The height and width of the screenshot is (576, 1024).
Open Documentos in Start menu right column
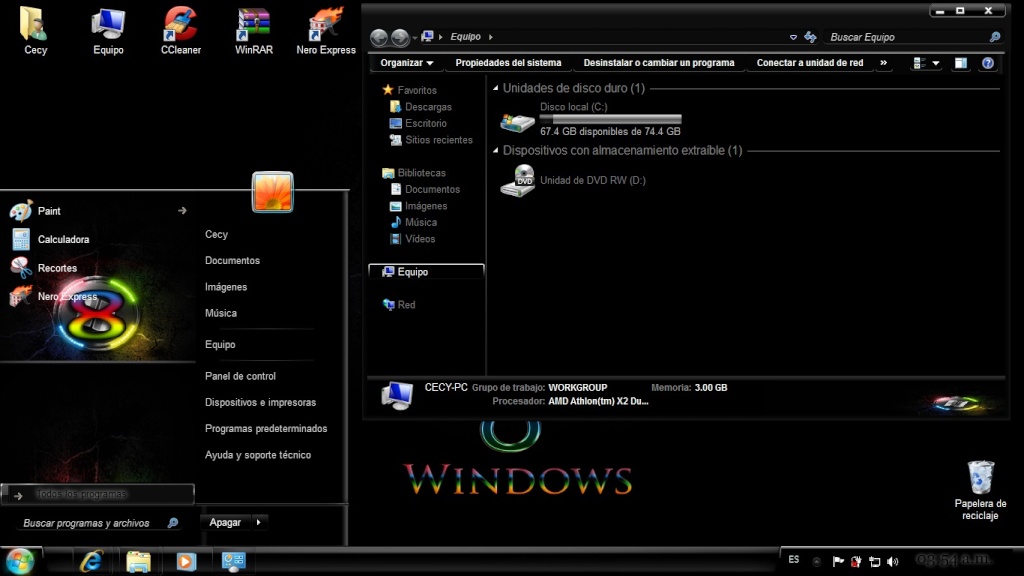[x=232, y=261]
